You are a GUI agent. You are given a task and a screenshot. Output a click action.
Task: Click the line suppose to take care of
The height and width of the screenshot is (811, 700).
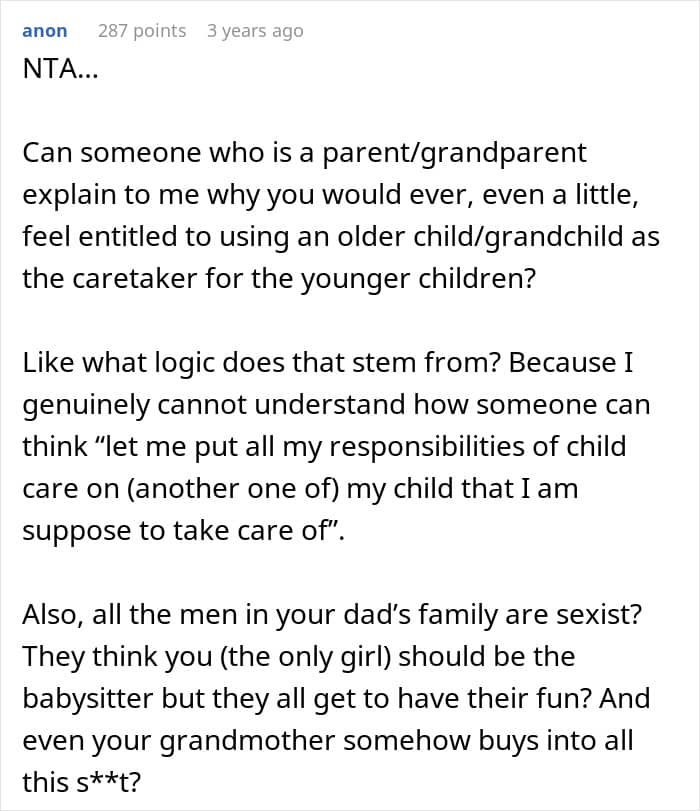[184, 531]
